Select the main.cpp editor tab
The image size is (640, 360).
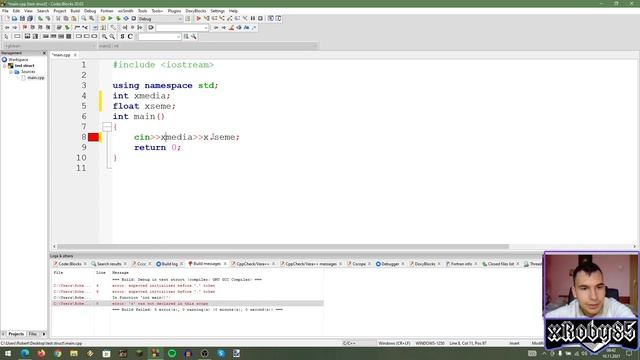tap(62, 55)
